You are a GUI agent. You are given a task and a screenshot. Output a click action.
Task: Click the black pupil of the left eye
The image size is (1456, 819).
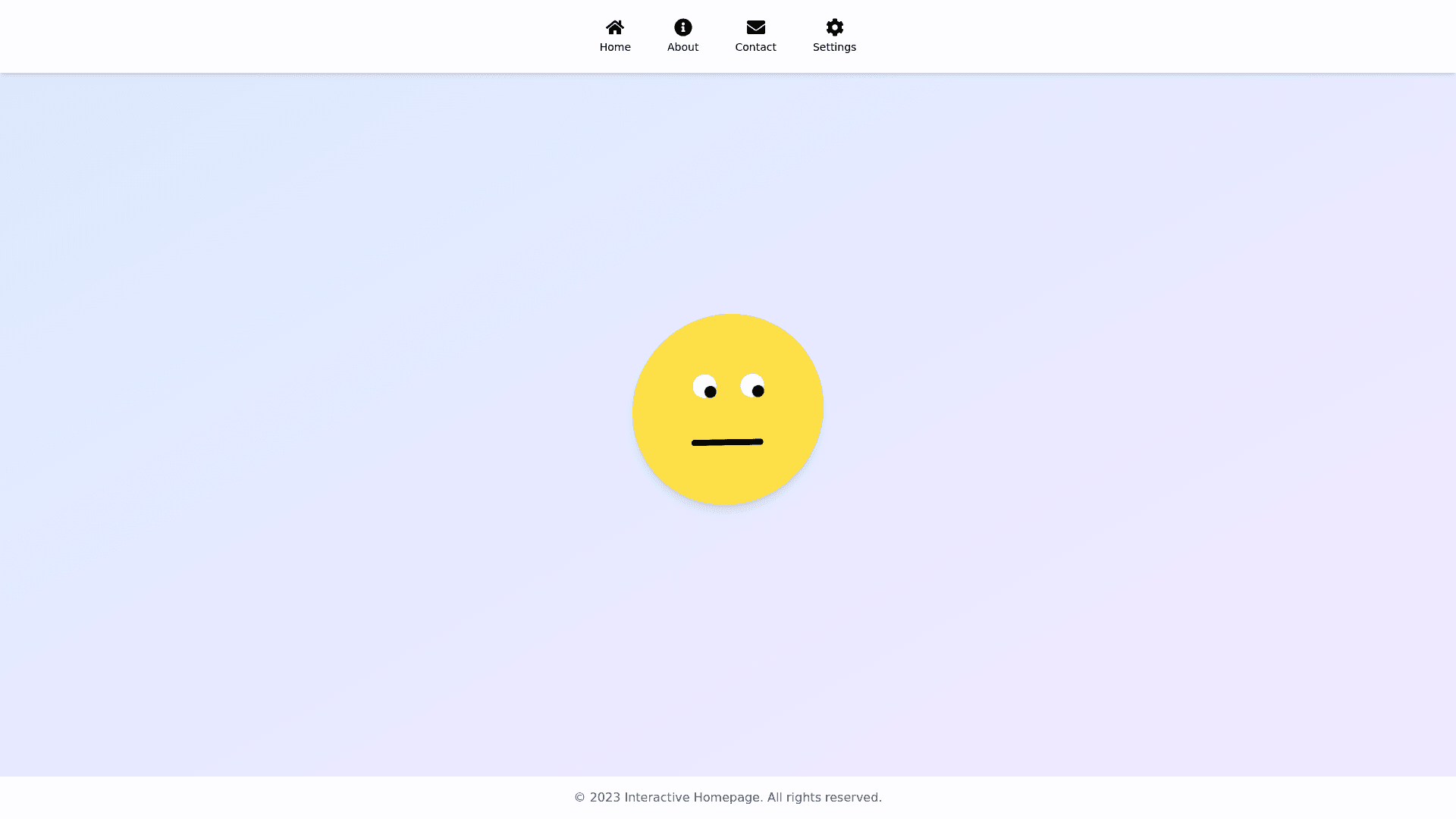(710, 392)
